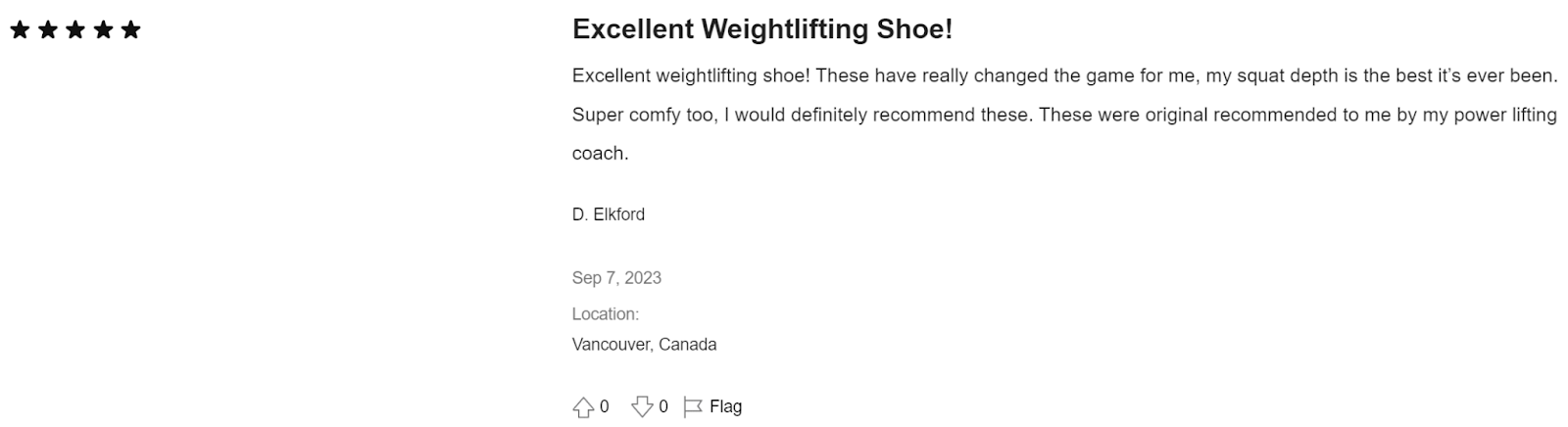Click the downvote count number
The width and height of the screenshot is (1568, 427).
663,406
